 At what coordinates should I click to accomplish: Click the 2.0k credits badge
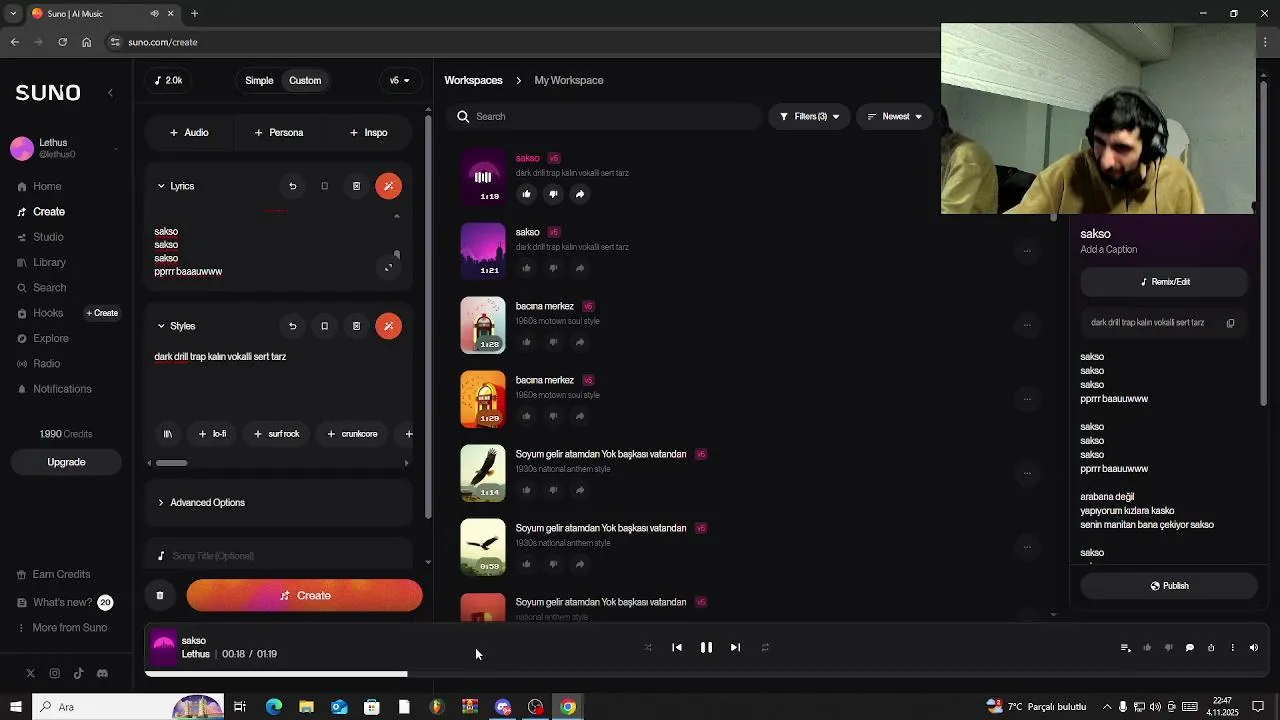168,80
